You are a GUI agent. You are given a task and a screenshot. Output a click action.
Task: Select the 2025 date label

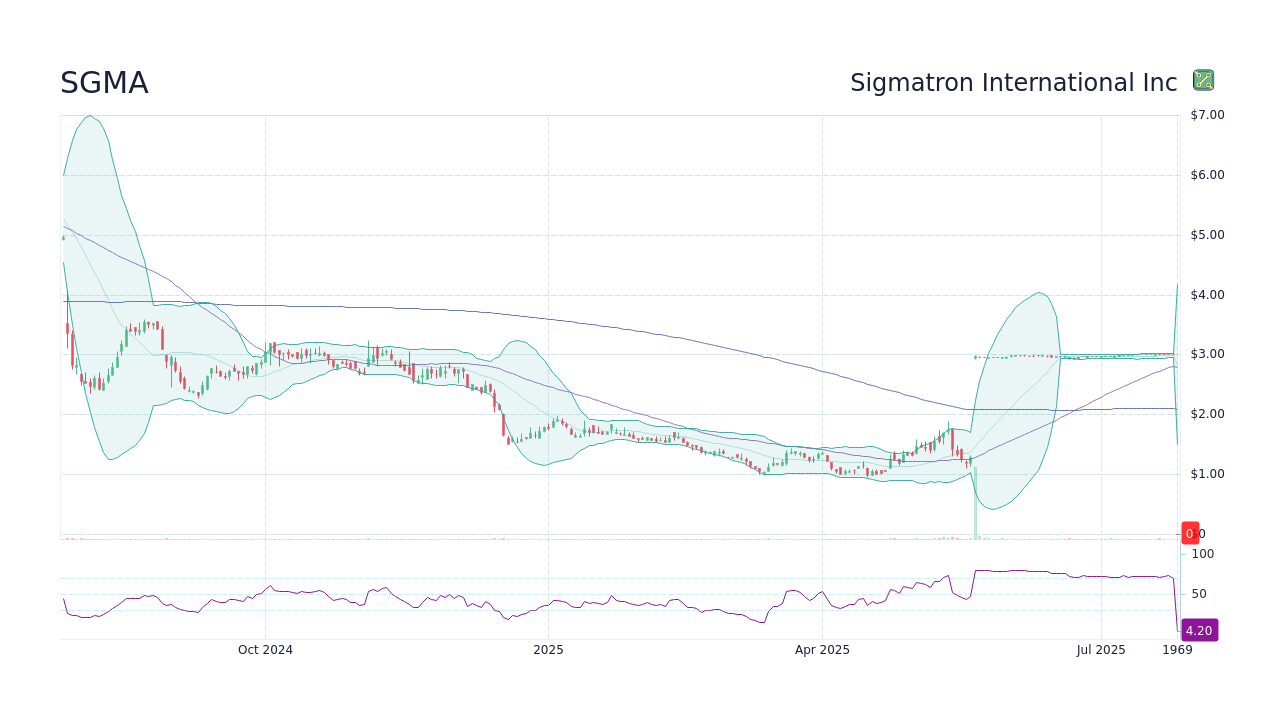(546, 650)
